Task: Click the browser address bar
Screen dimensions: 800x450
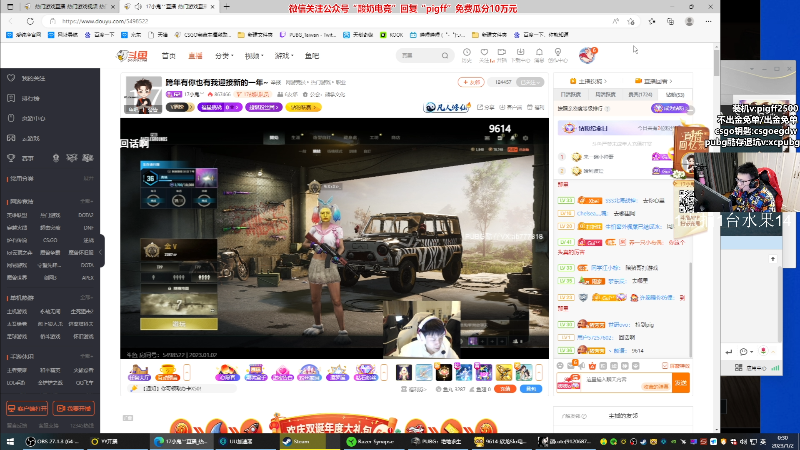Action: click(x=327, y=21)
